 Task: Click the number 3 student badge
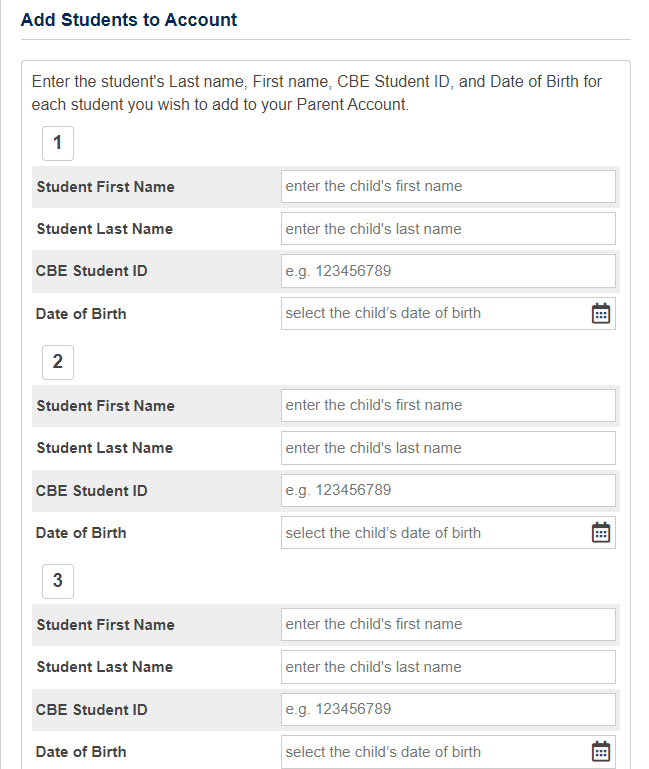pyautogui.click(x=57, y=581)
